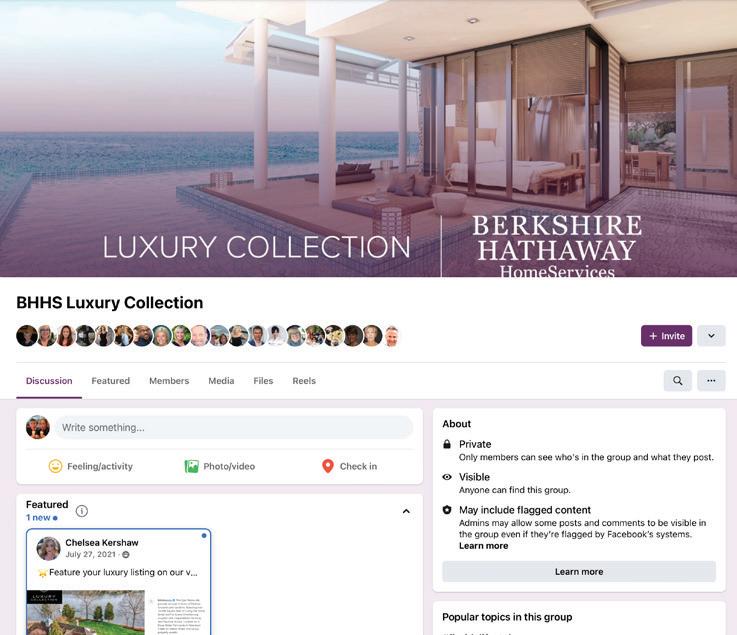Image resolution: width=737 pixels, height=635 pixels.
Task: Click the Feeling/activity smiley icon
Action: point(55,466)
